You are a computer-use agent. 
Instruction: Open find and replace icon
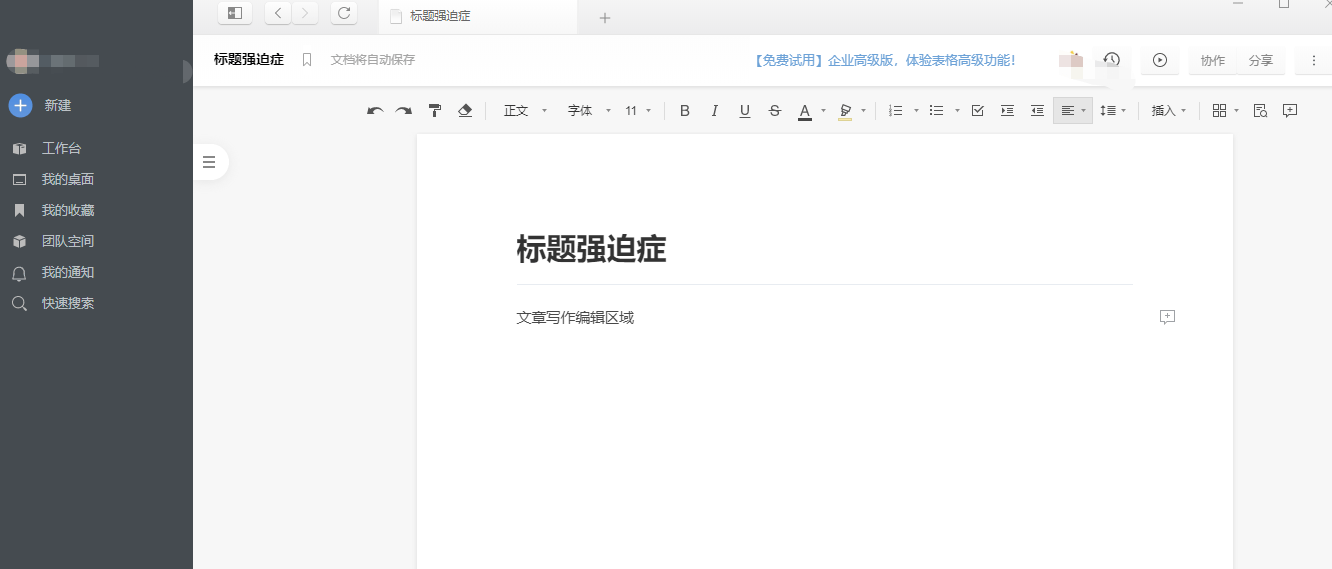tap(1260, 111)
